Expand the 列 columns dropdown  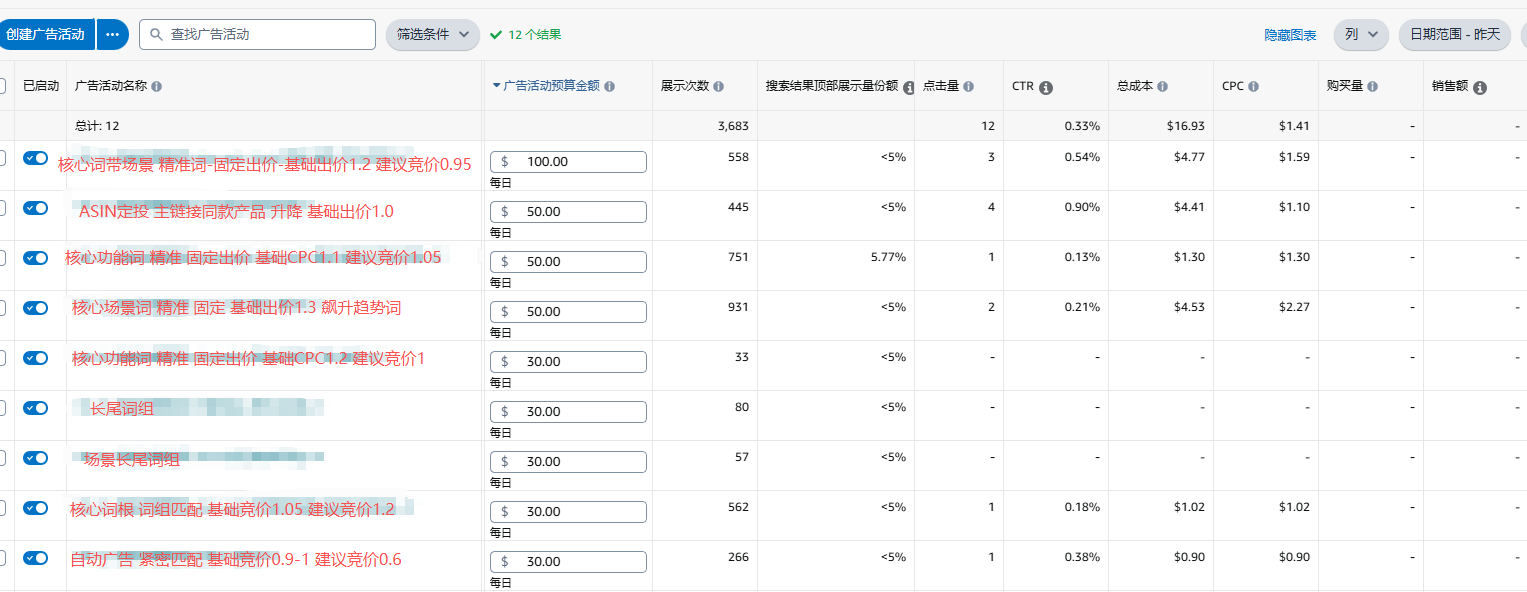(x=1360, y=35)
